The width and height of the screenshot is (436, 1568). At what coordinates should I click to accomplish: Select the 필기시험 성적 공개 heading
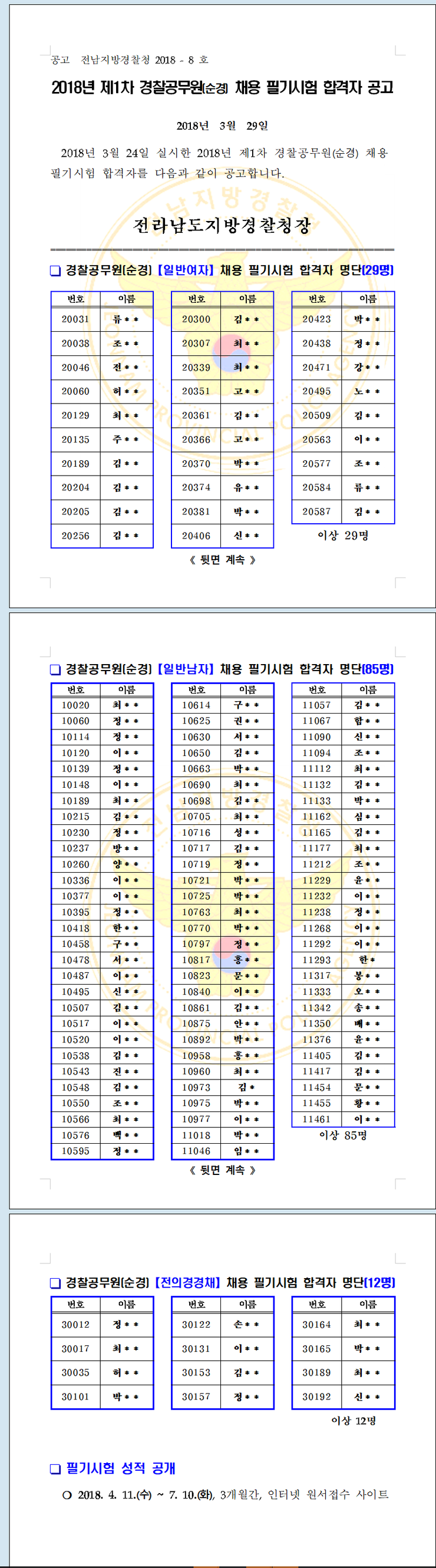(x=121, y=1468)
